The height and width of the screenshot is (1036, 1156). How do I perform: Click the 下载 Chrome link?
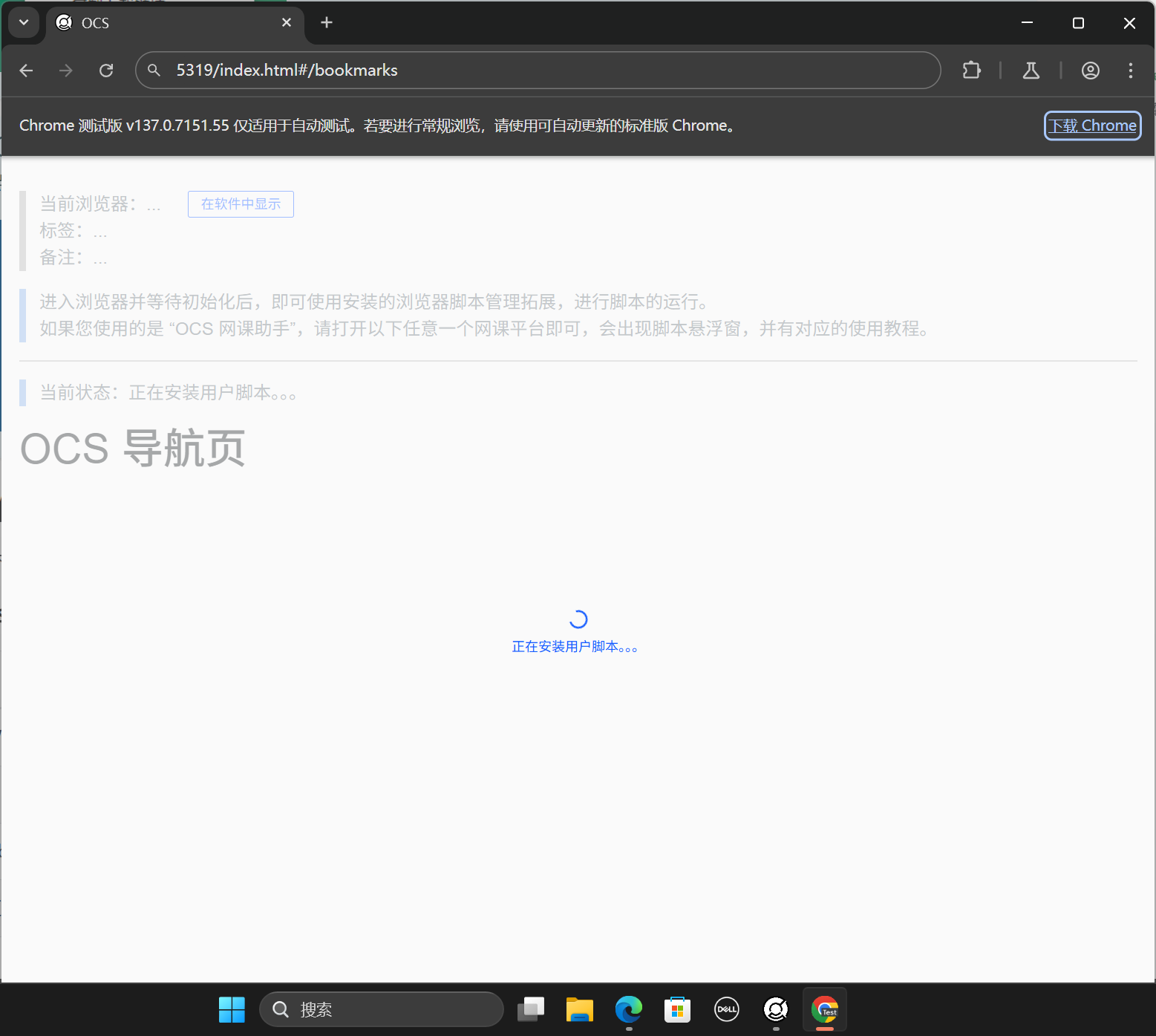tap(1092, 126)
